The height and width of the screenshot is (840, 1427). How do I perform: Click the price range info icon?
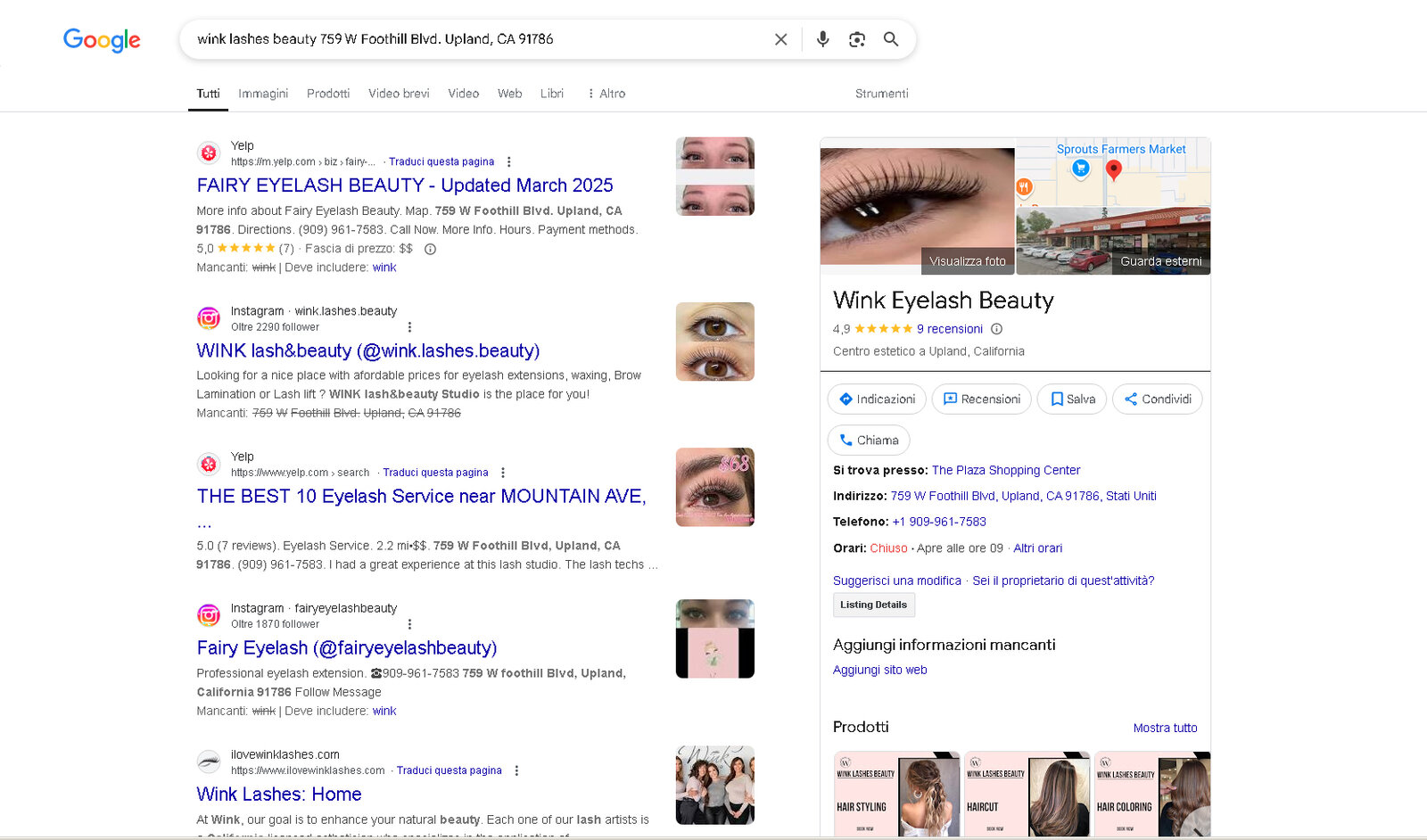[430, 249]
